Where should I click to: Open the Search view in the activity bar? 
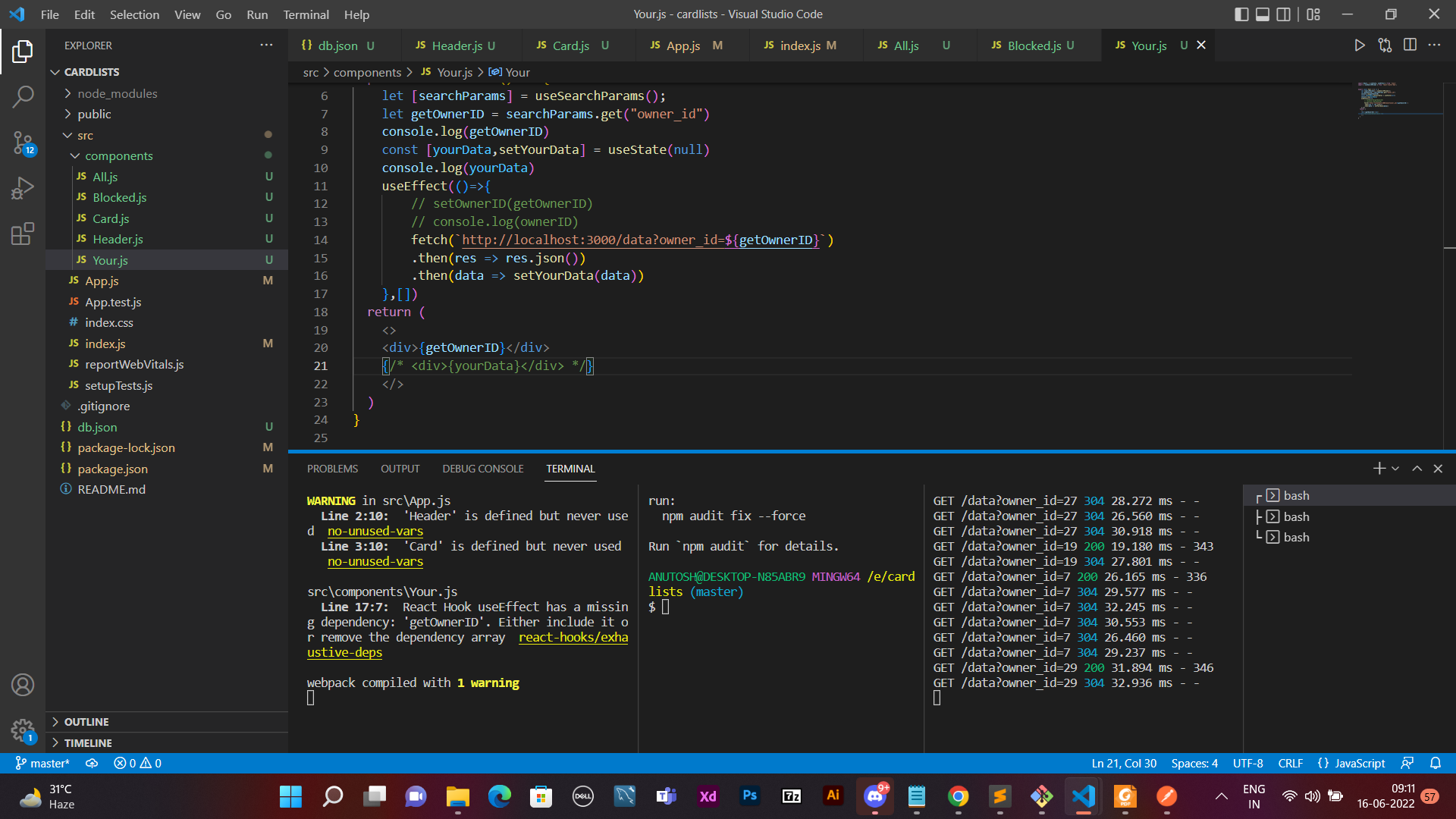[23, 96]
